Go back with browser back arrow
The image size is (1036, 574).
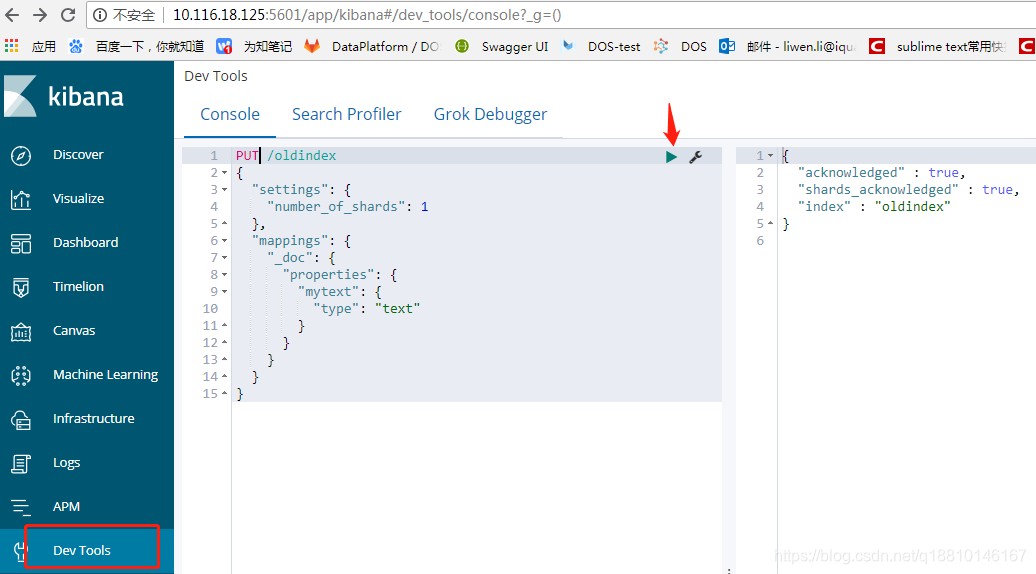tap(12, 15)
